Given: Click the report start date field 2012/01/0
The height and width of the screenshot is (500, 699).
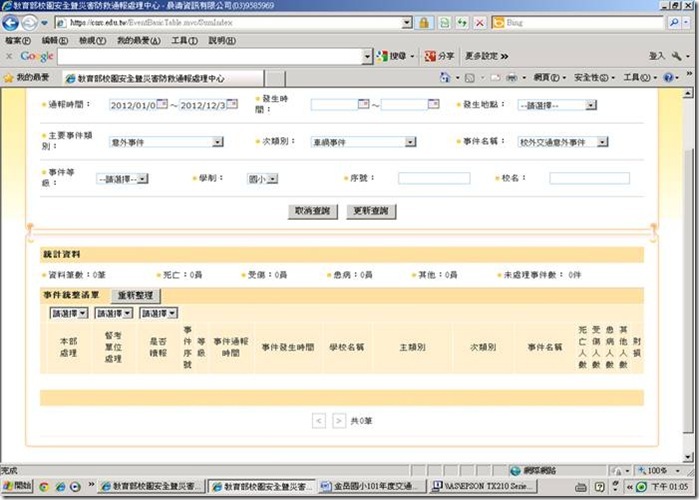Looking at the screenshot, I should tap(133, 105).
